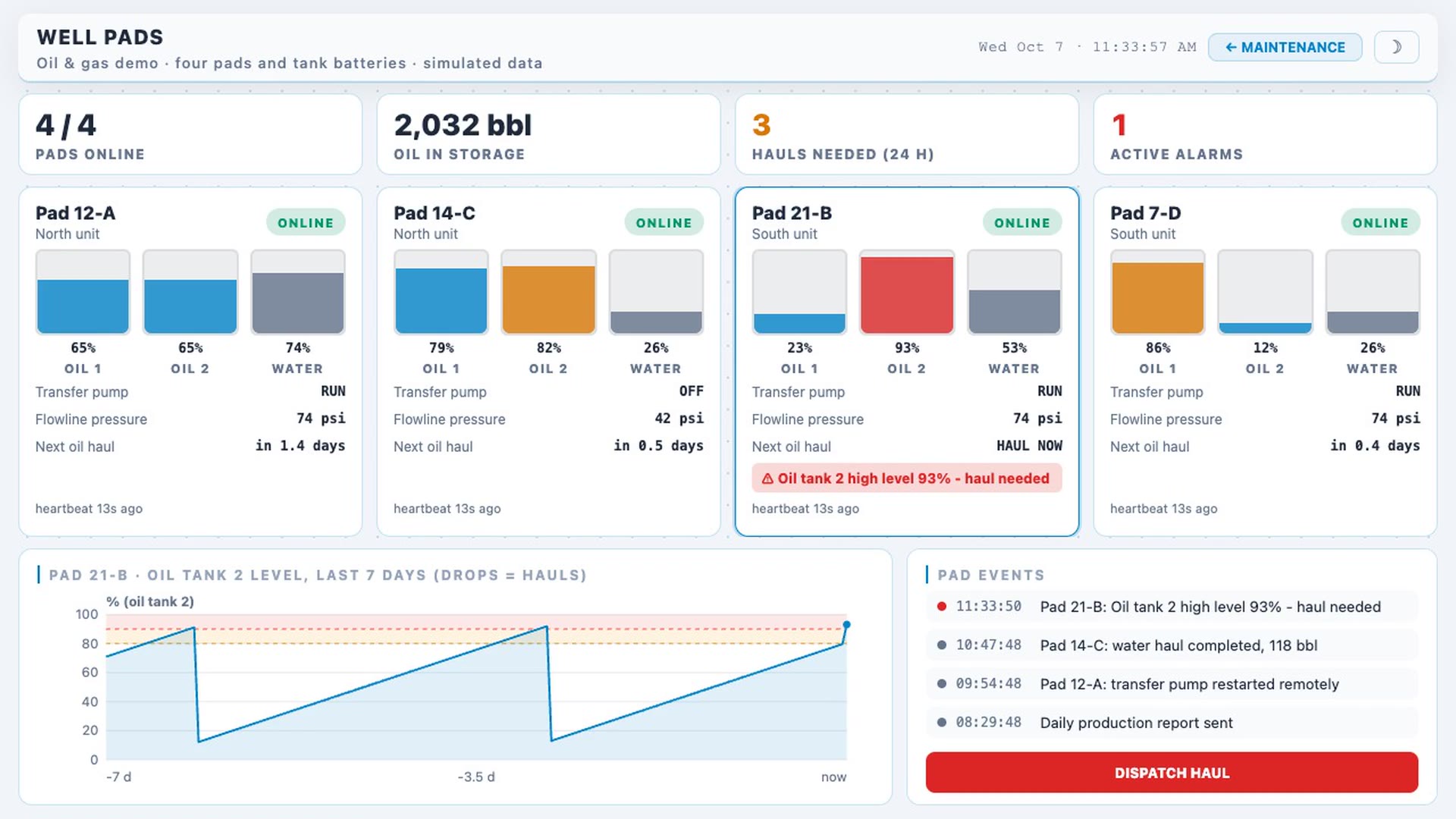Click Pad 7-D Oil 2 tank at 12%
Viewport: 1456px width, 819px height.
pos(1265,292)
